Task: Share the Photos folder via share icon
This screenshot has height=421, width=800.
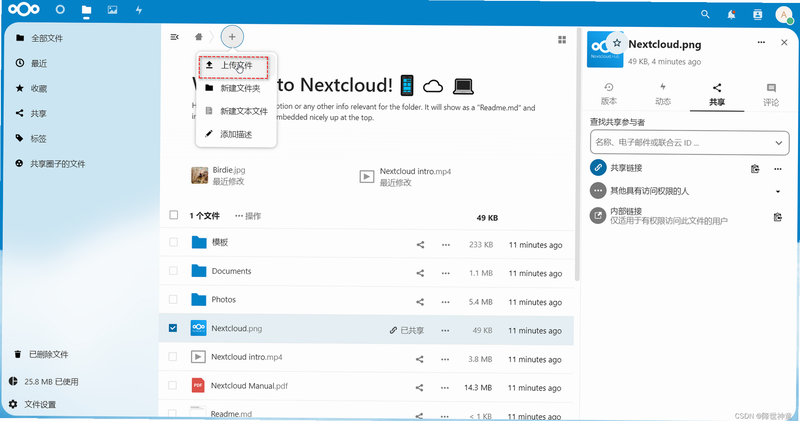Action: pyautogui.click(x=420, y=302)
